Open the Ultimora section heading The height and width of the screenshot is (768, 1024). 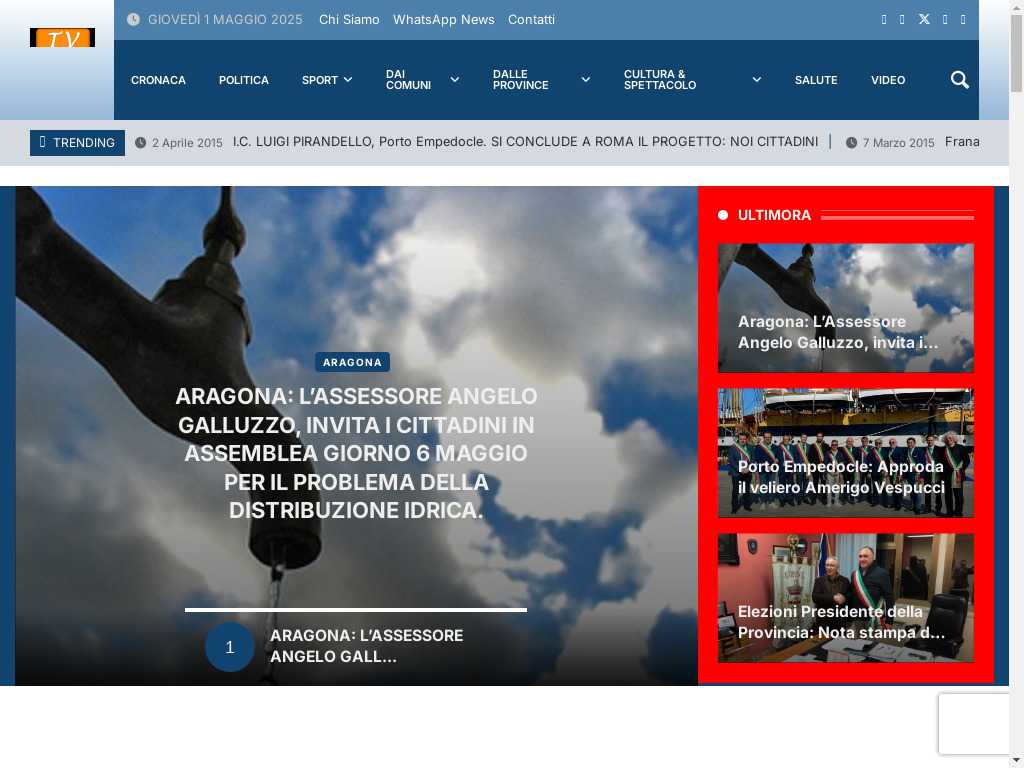(x=774, y=215)
